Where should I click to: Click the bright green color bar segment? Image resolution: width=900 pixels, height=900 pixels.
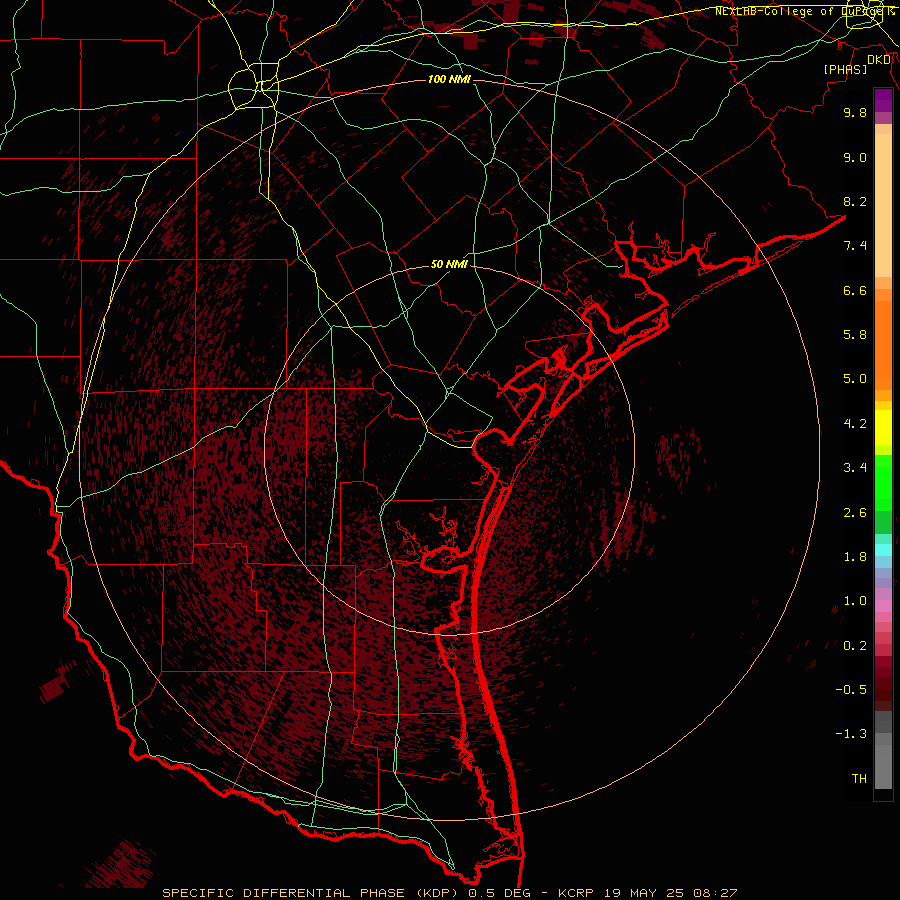(883, 483)
